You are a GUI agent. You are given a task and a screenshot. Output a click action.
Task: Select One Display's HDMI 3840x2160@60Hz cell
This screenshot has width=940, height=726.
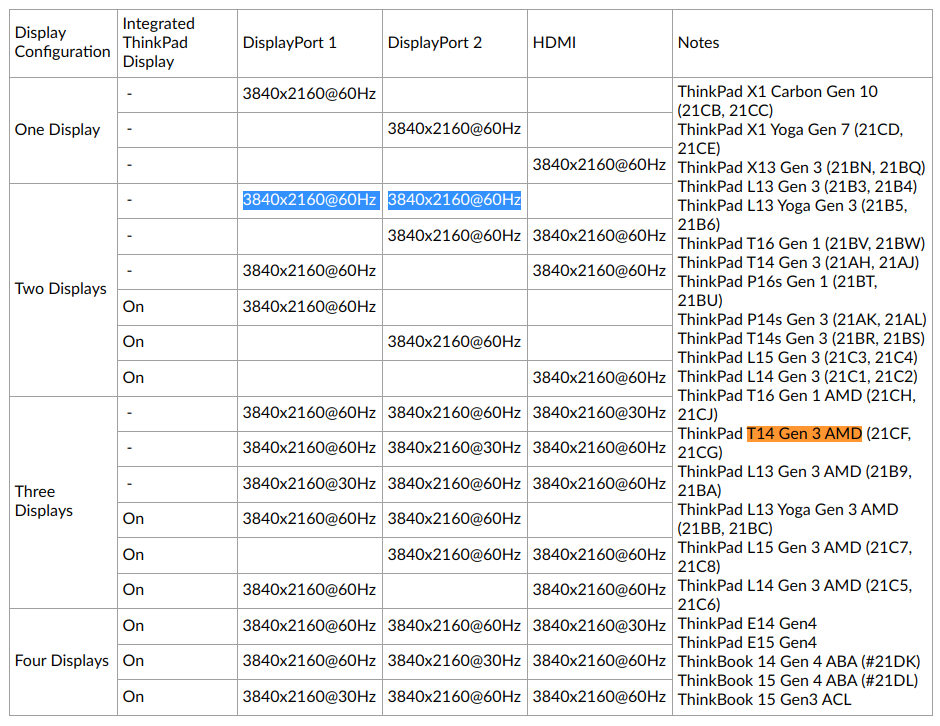tap(599, 165)
